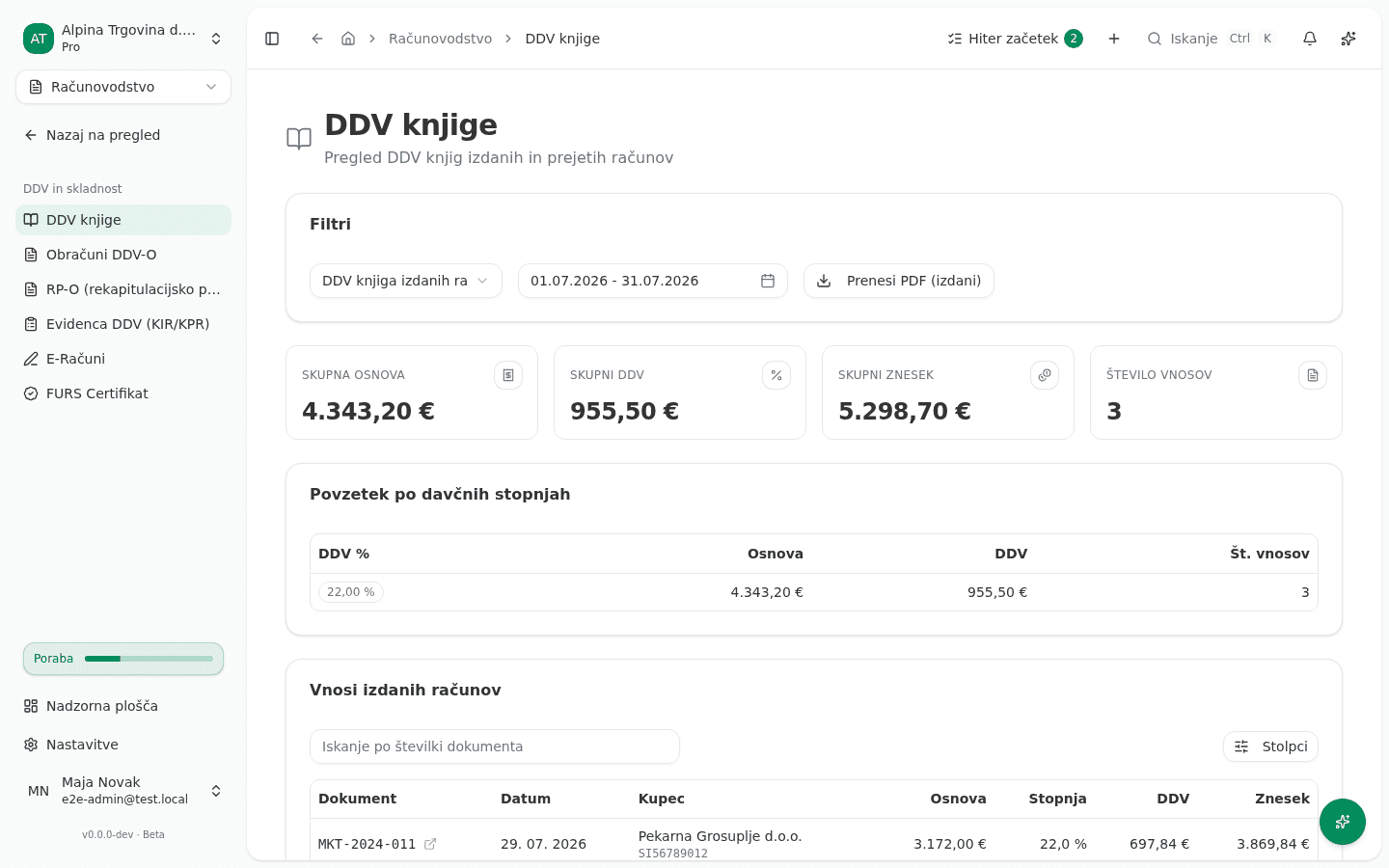Open Nastavitve settings
1389x868 pixels.
(123, 745)
